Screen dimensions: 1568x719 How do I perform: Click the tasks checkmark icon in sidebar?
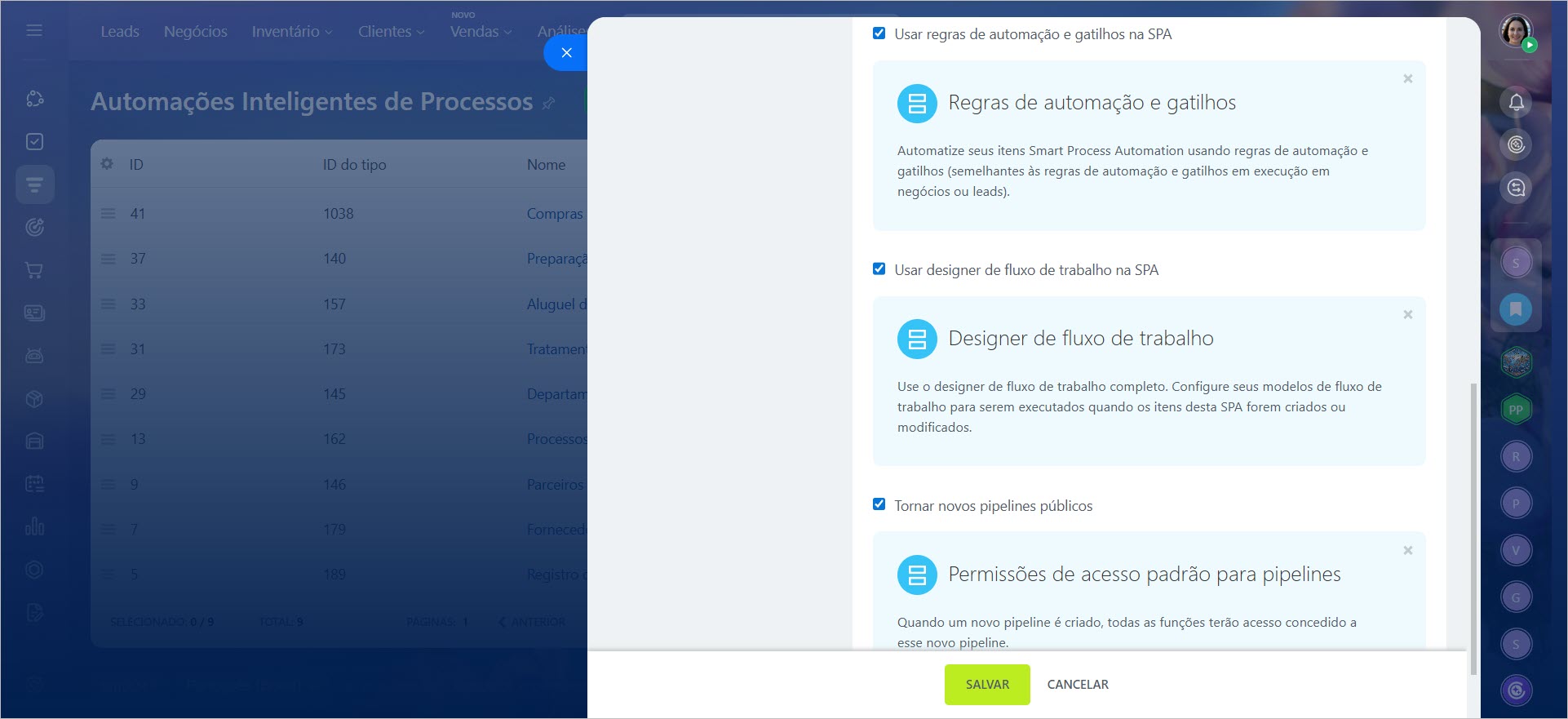[x=34, y=142]
